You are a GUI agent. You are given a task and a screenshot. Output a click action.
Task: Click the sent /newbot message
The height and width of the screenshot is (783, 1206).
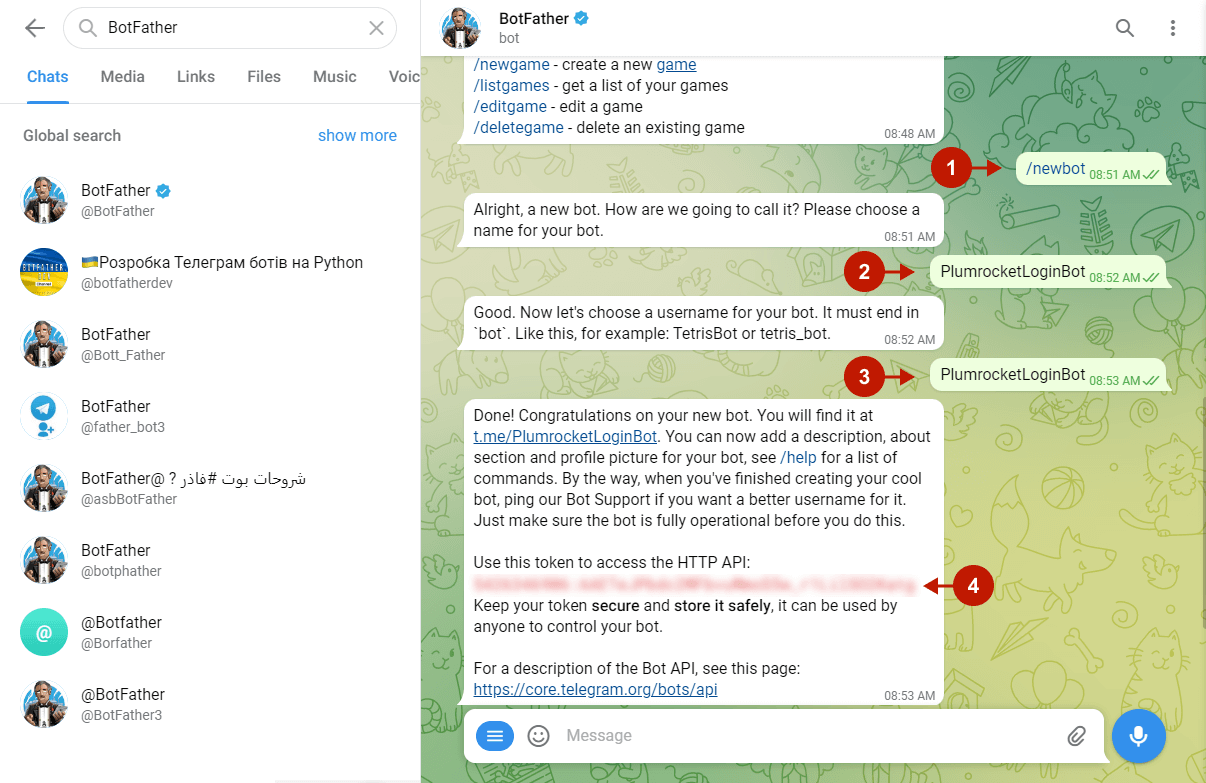coord(1091,169)
